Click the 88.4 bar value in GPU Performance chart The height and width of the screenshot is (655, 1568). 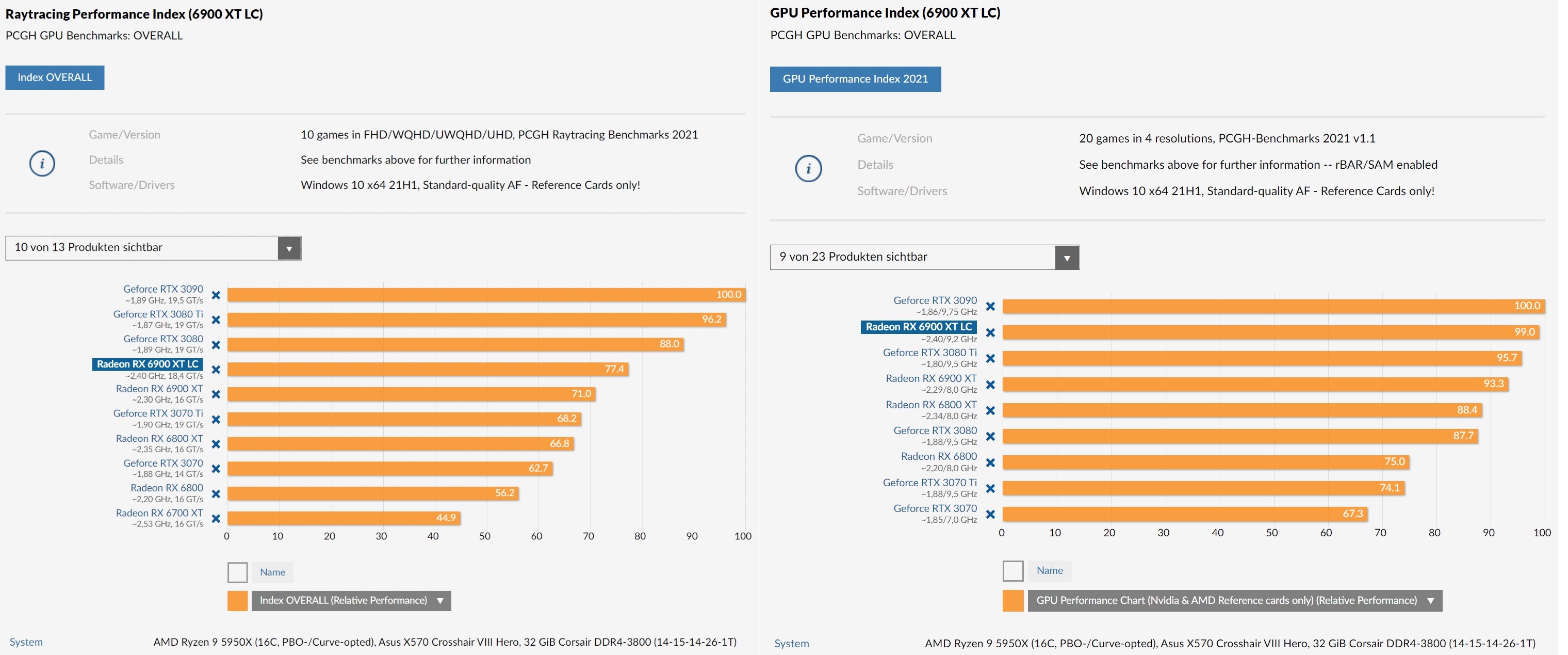[1467, 410]
